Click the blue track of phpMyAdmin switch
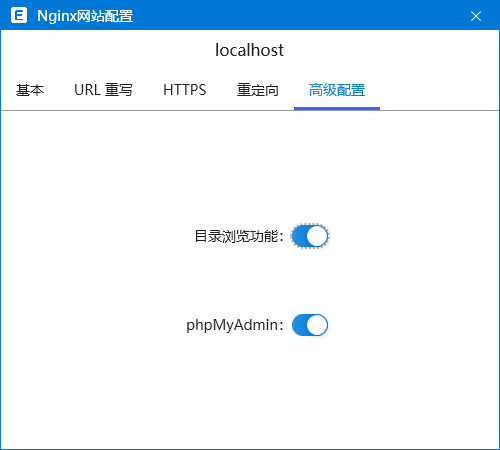The width and height of the screenshot is (500, 450). 299,325
